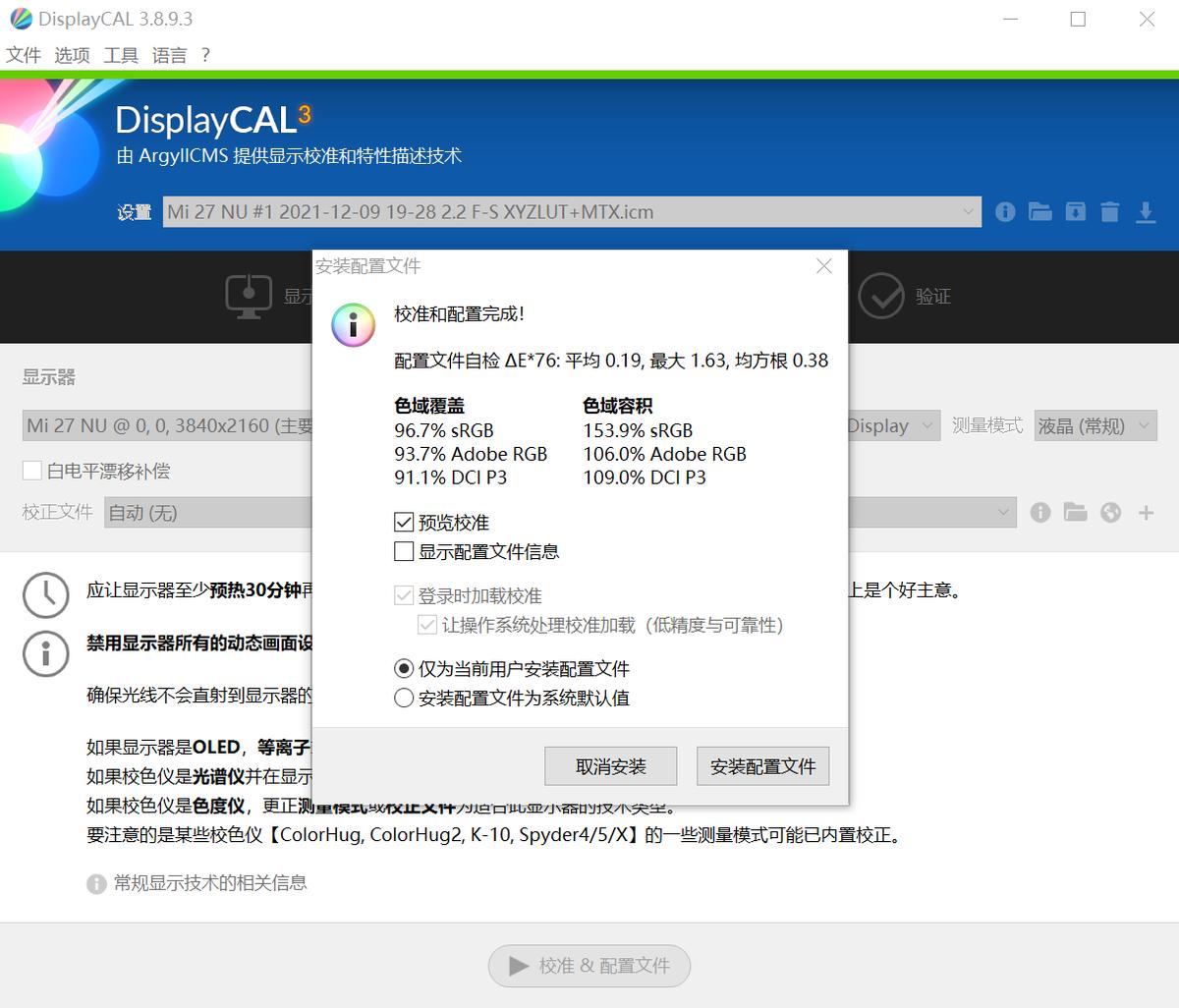Uncheck the 预览校准 checkbox
1179x1008 pixels.
403,522
